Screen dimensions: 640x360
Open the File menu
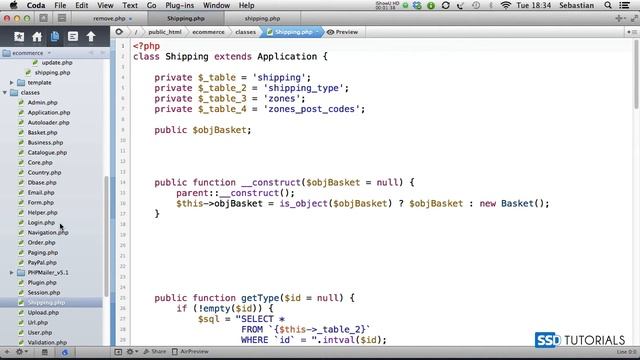click(x=60, y=5)
